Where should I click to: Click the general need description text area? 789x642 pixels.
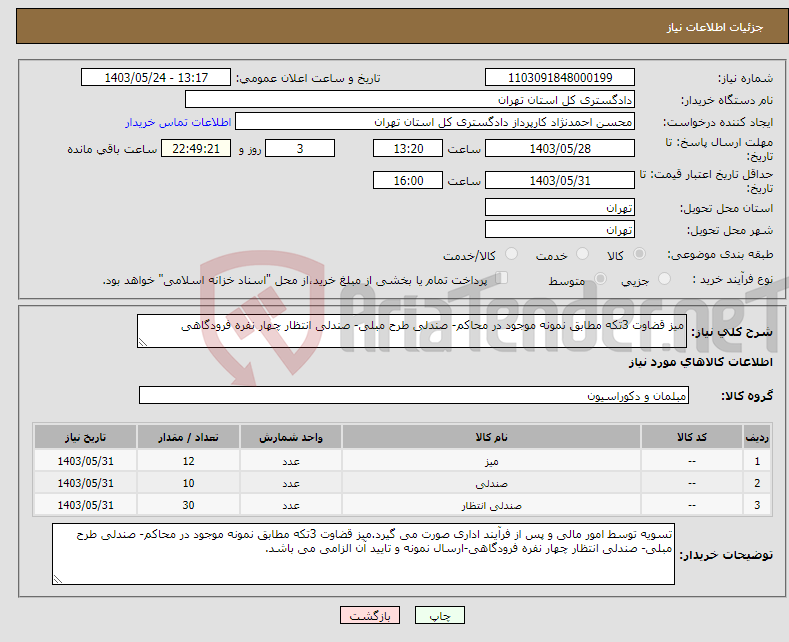(412, 331)
